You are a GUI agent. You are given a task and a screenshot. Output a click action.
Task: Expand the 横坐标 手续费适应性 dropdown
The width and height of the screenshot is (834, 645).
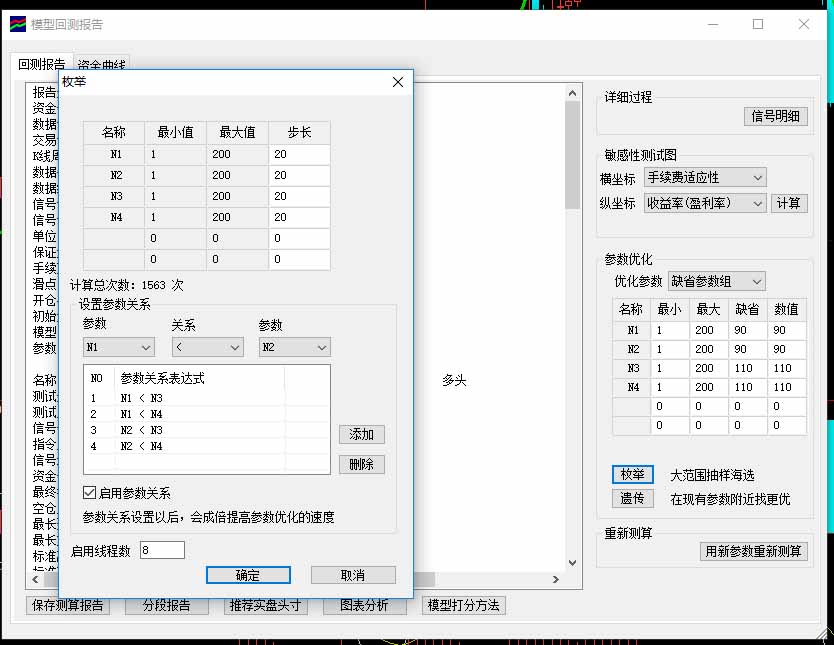coord(705,178)
